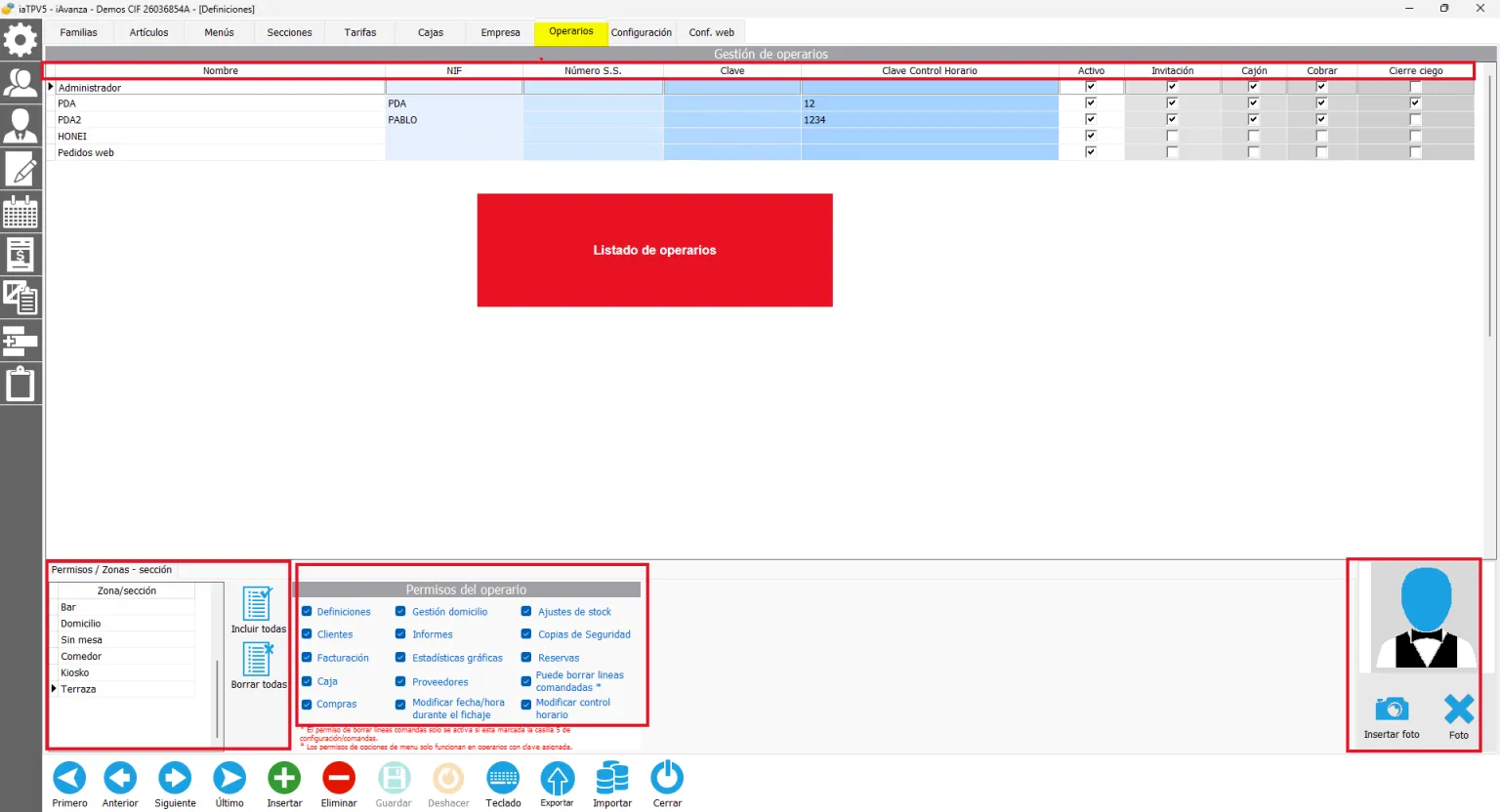Viewport: 1500px width, 812px height.
Task: Toggle the Informes permission checkbox
Action: (400, 634)
